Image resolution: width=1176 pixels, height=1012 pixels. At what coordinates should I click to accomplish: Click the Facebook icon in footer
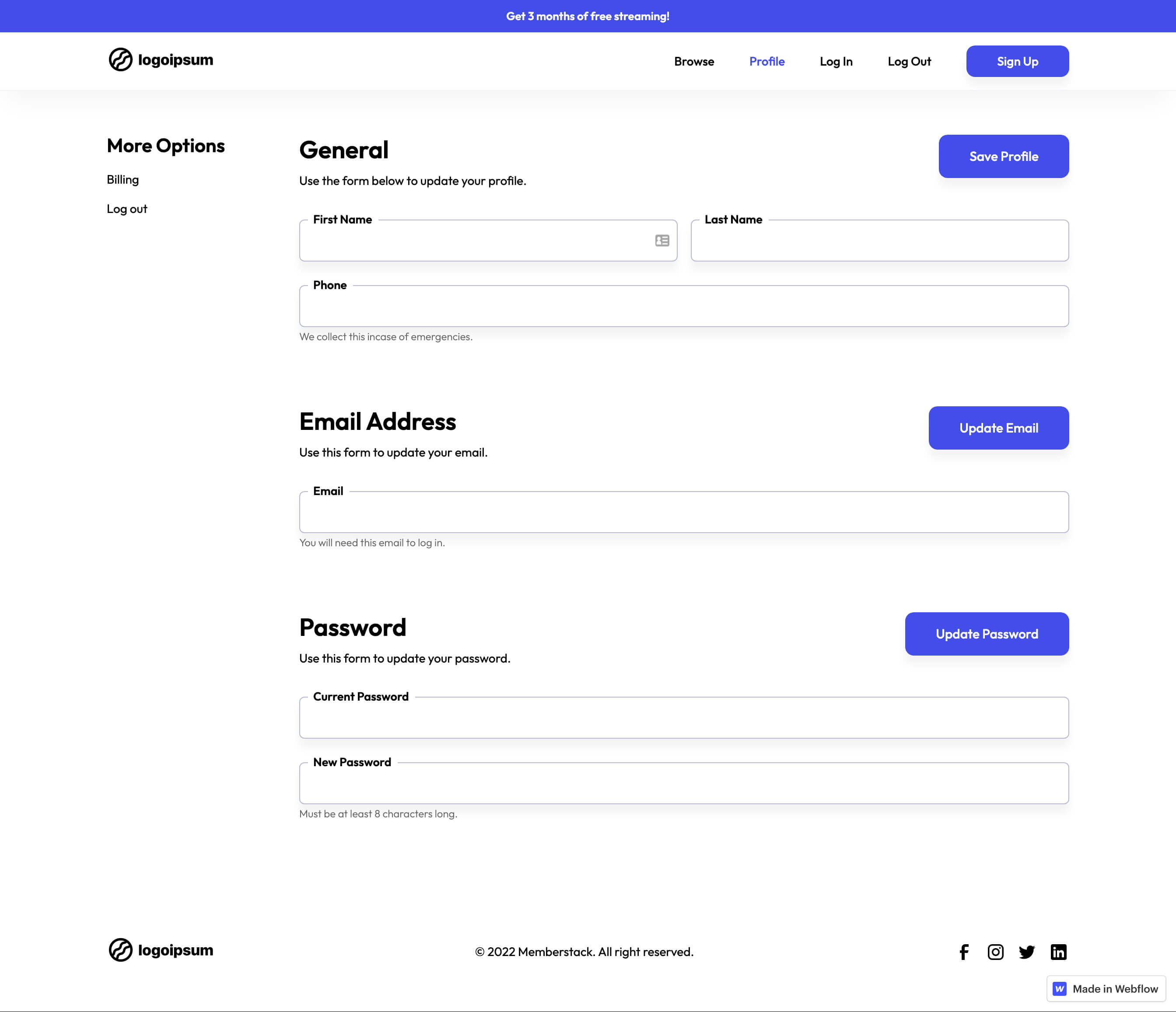964,951
